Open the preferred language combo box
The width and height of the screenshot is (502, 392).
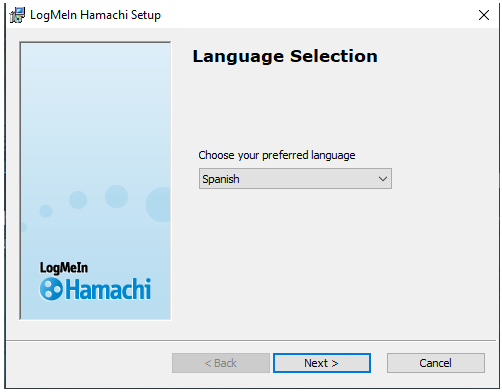tap(295, 179)
